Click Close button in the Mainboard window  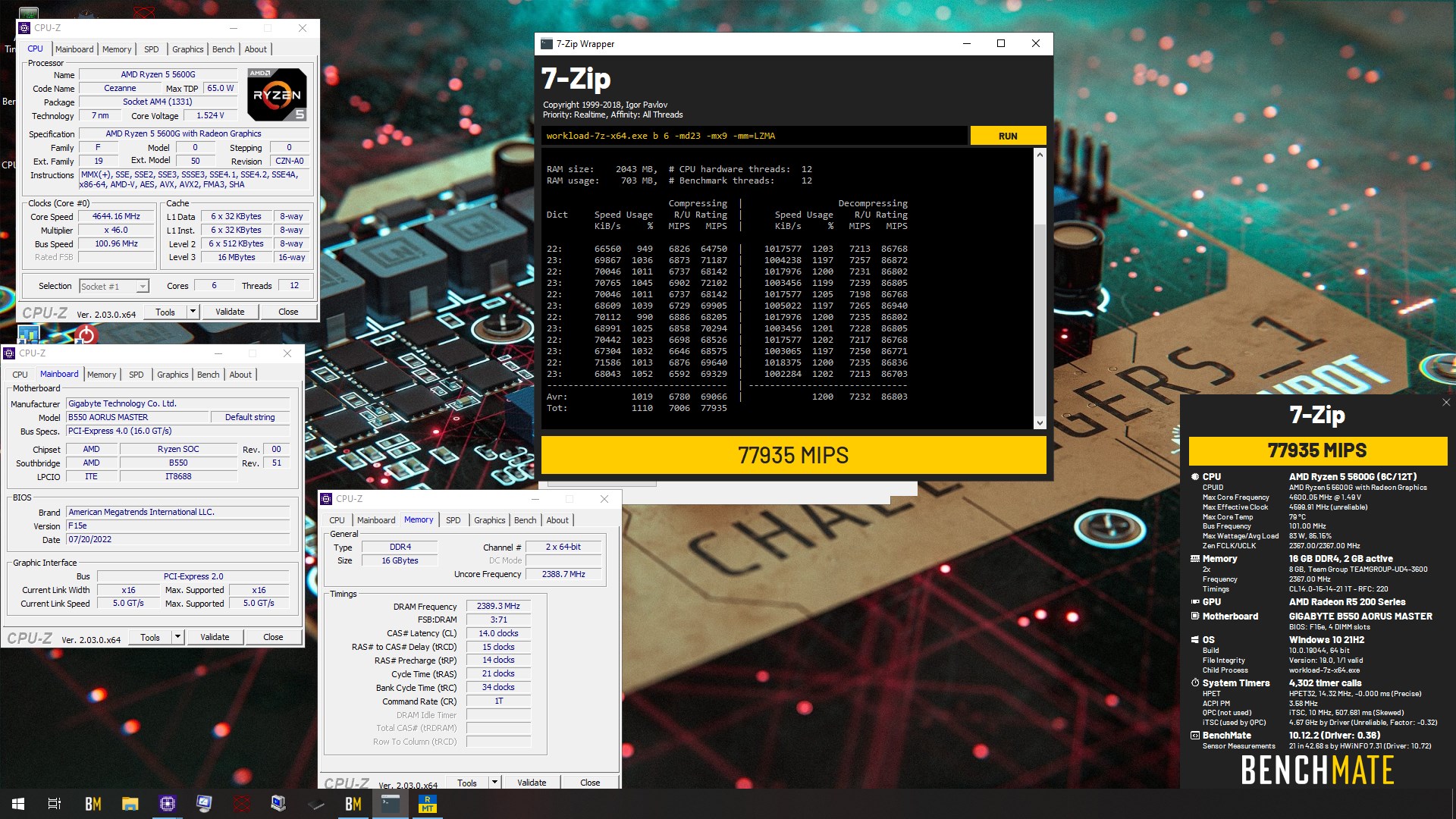click(273, 637)
